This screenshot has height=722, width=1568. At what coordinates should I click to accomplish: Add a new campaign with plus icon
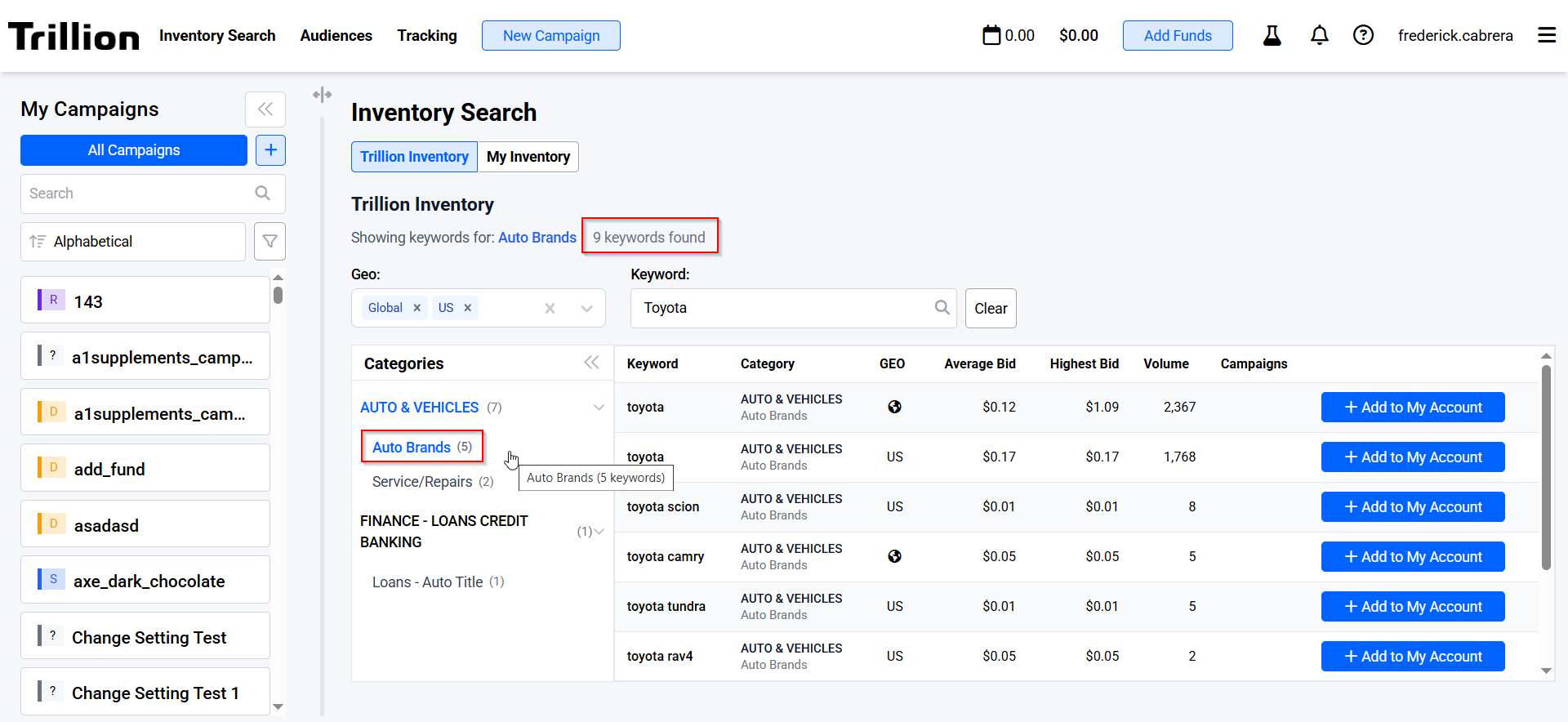click(x=270, y=150)
